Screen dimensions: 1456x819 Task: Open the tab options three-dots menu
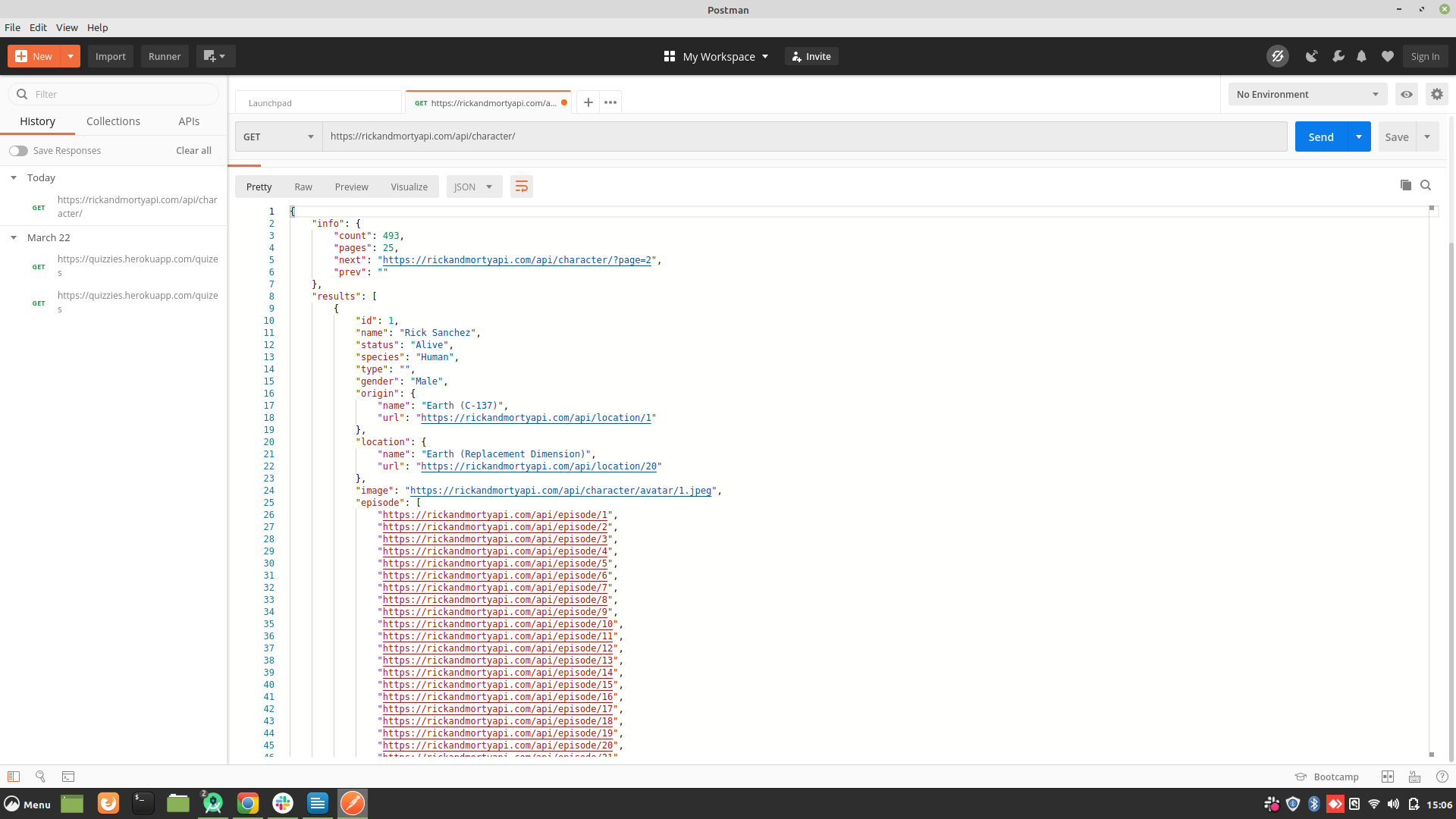[610, 102]
